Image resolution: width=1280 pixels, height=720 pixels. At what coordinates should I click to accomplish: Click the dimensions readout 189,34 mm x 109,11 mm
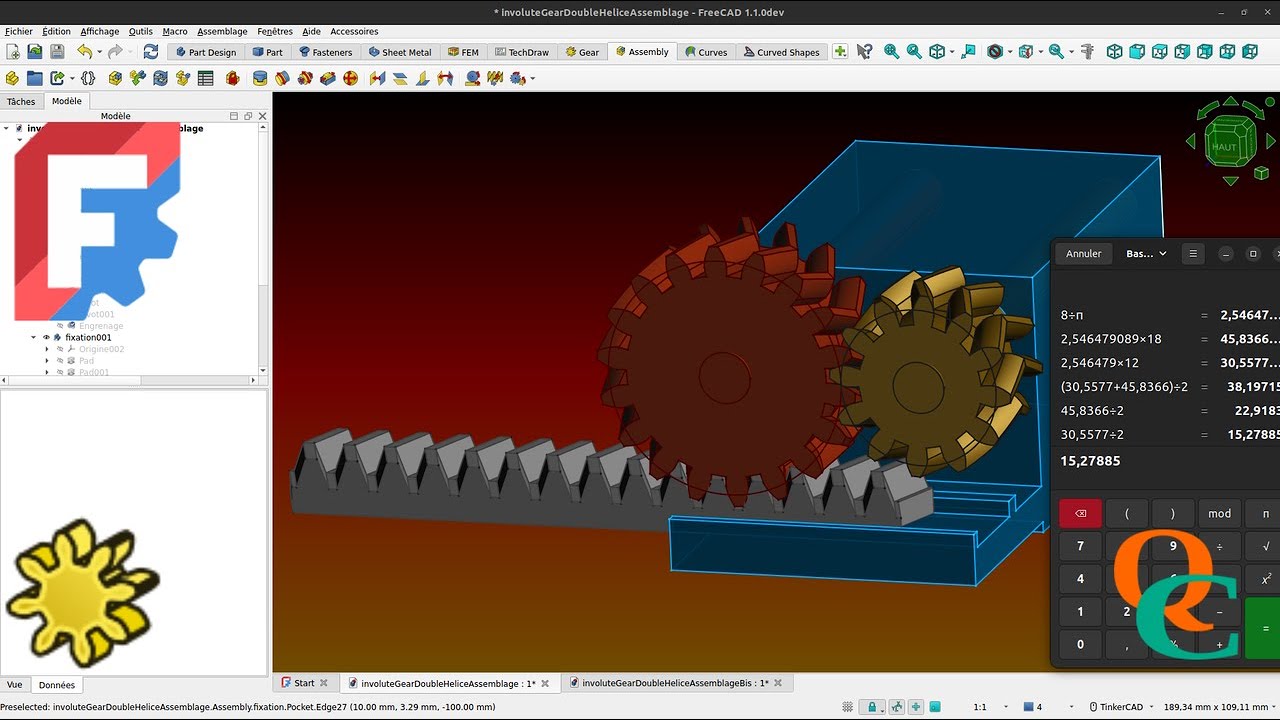coord(1218,707)
